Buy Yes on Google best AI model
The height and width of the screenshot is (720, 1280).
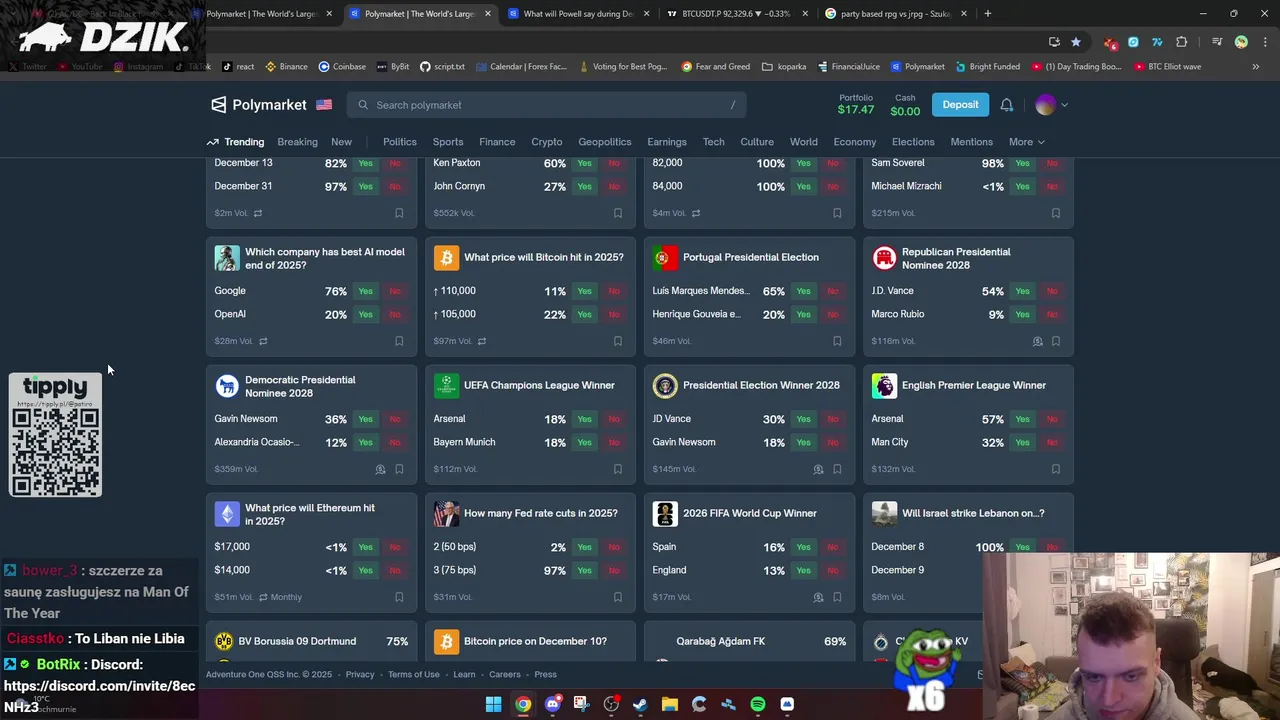[365, 291]
